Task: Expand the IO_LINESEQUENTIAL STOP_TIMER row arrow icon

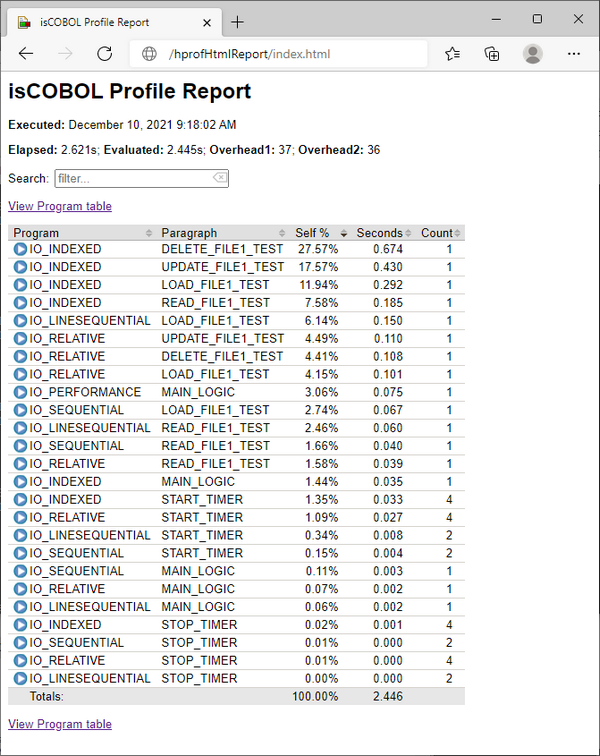Action: 20,678
